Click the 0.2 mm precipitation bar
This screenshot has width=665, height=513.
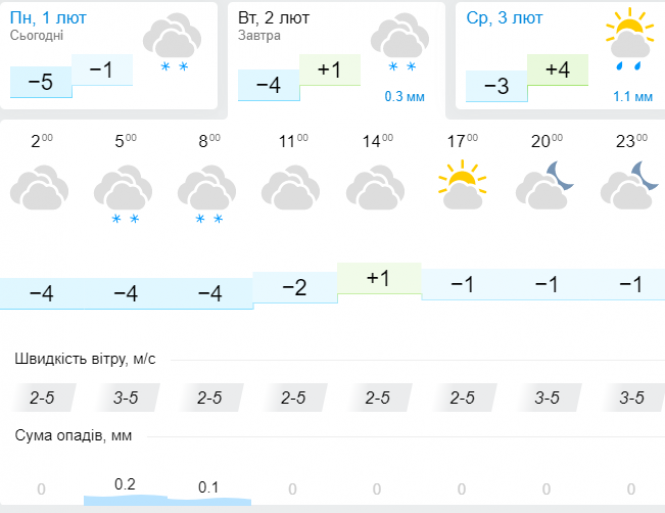point(125,495)
